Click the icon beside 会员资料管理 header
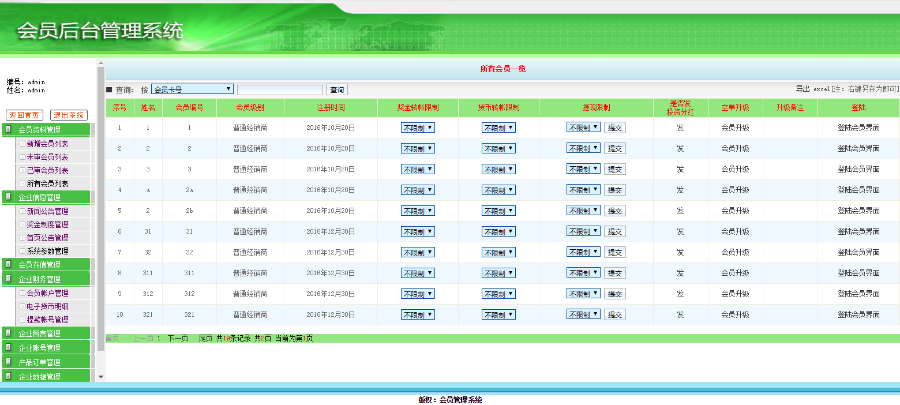900x405 pixels. (x=9, y=130)
